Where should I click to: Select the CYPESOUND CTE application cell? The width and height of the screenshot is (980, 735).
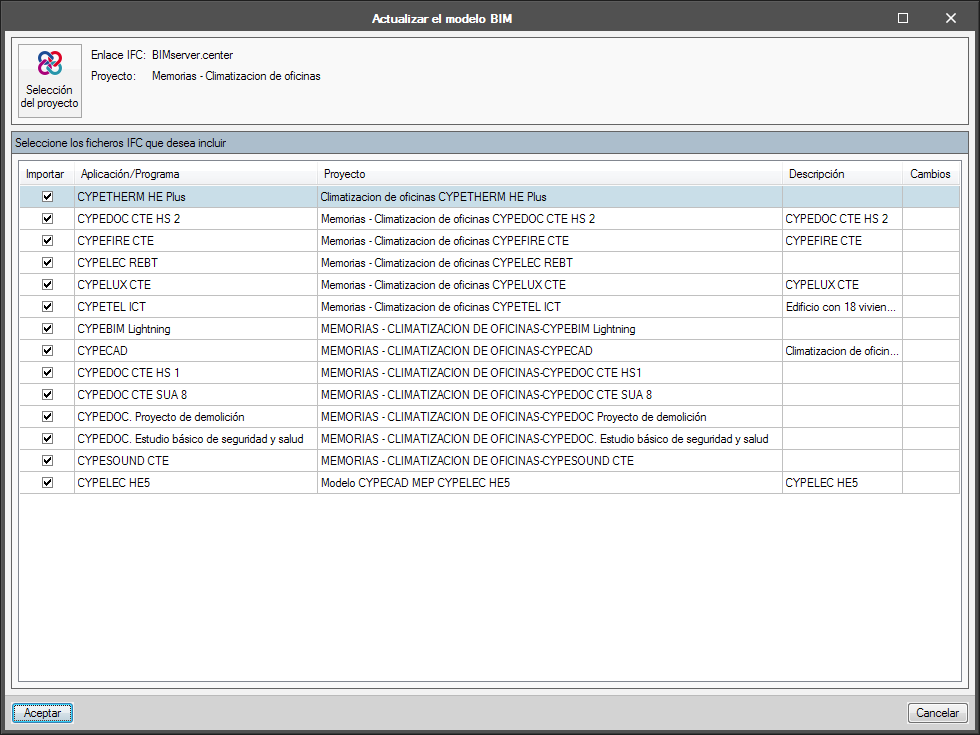196,461
